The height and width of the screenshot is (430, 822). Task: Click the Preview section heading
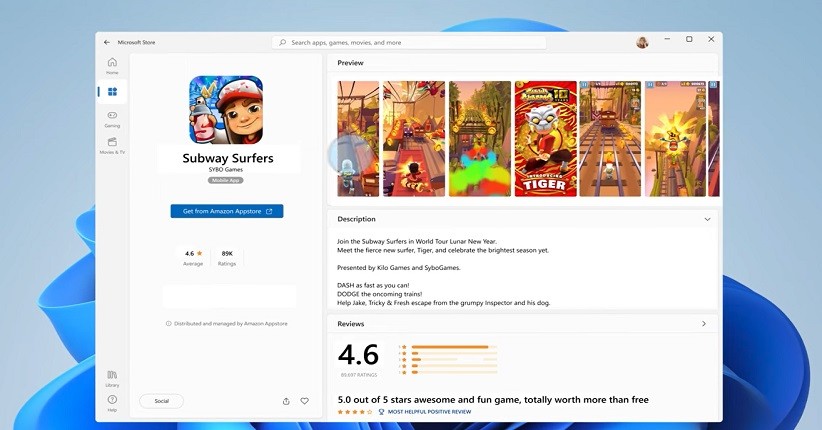click(x=350, y=63)
